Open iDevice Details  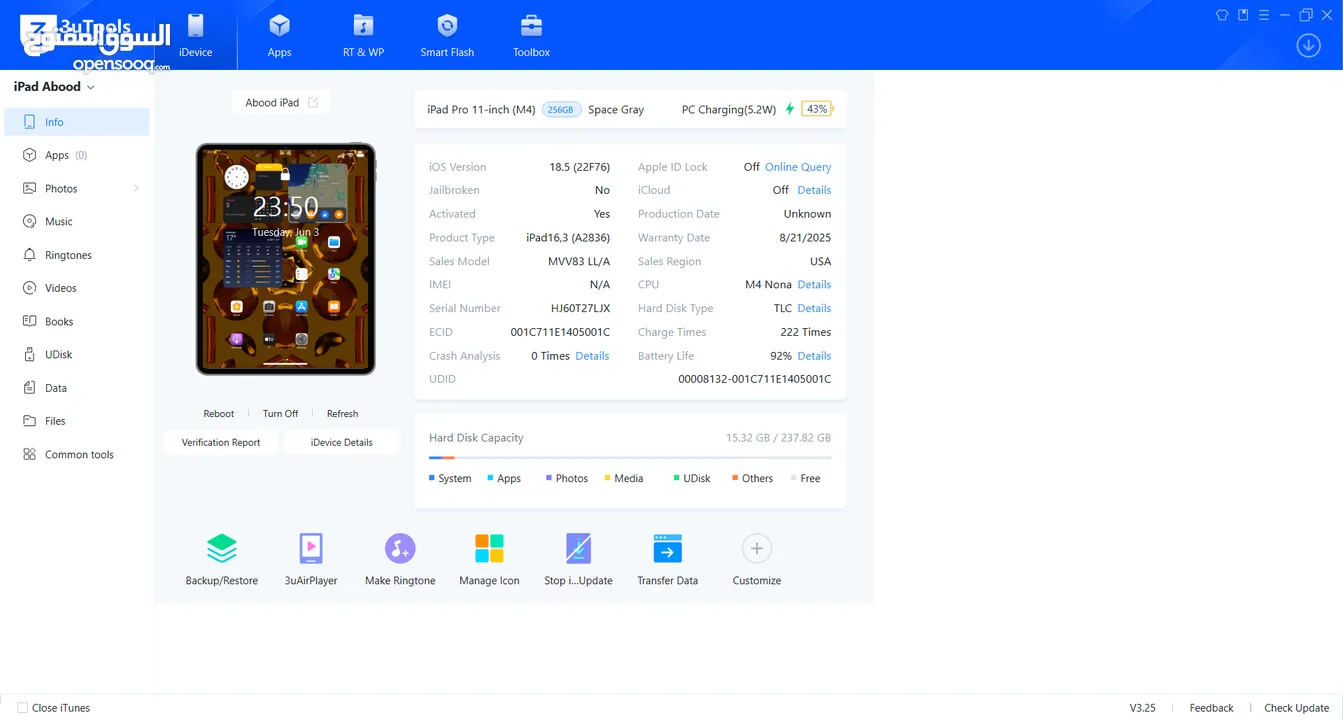341,442
